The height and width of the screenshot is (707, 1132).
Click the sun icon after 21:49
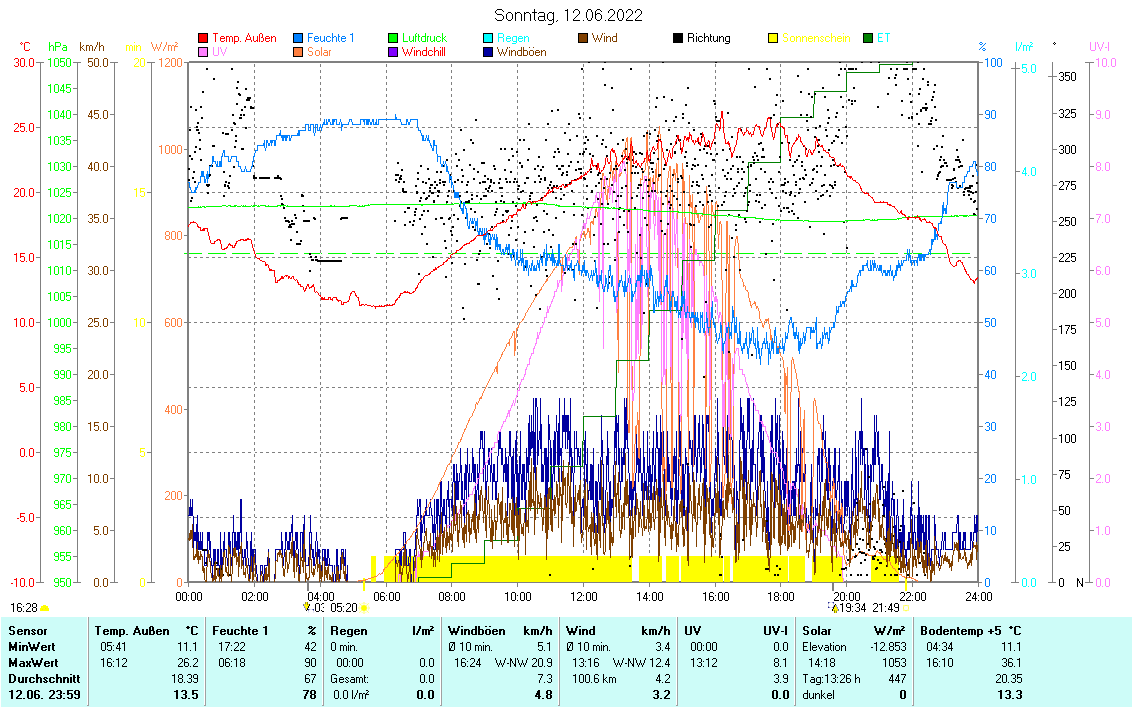tap(906, 608)
